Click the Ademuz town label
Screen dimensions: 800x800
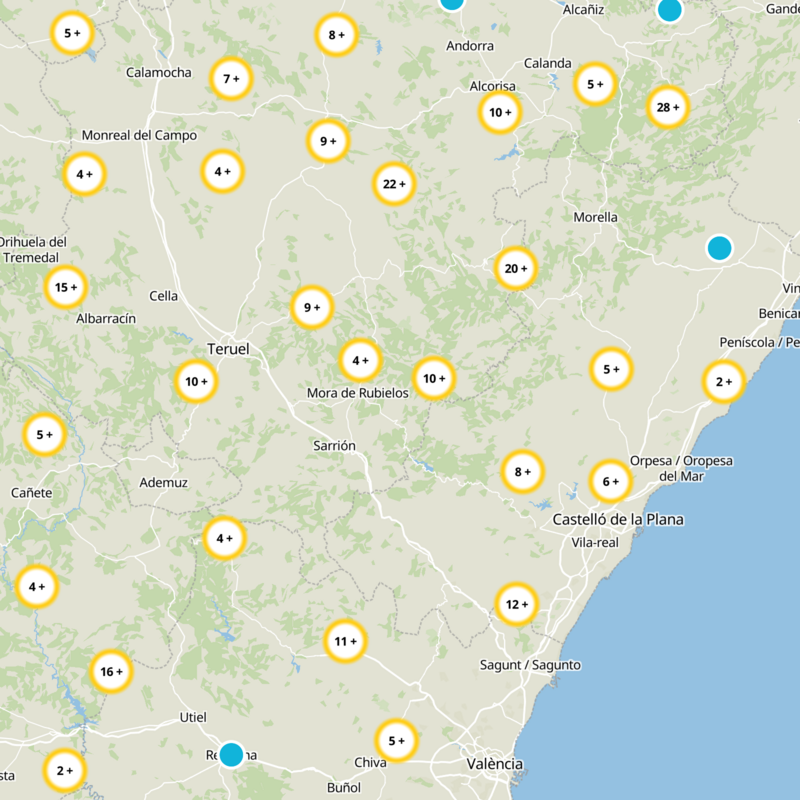163,483
